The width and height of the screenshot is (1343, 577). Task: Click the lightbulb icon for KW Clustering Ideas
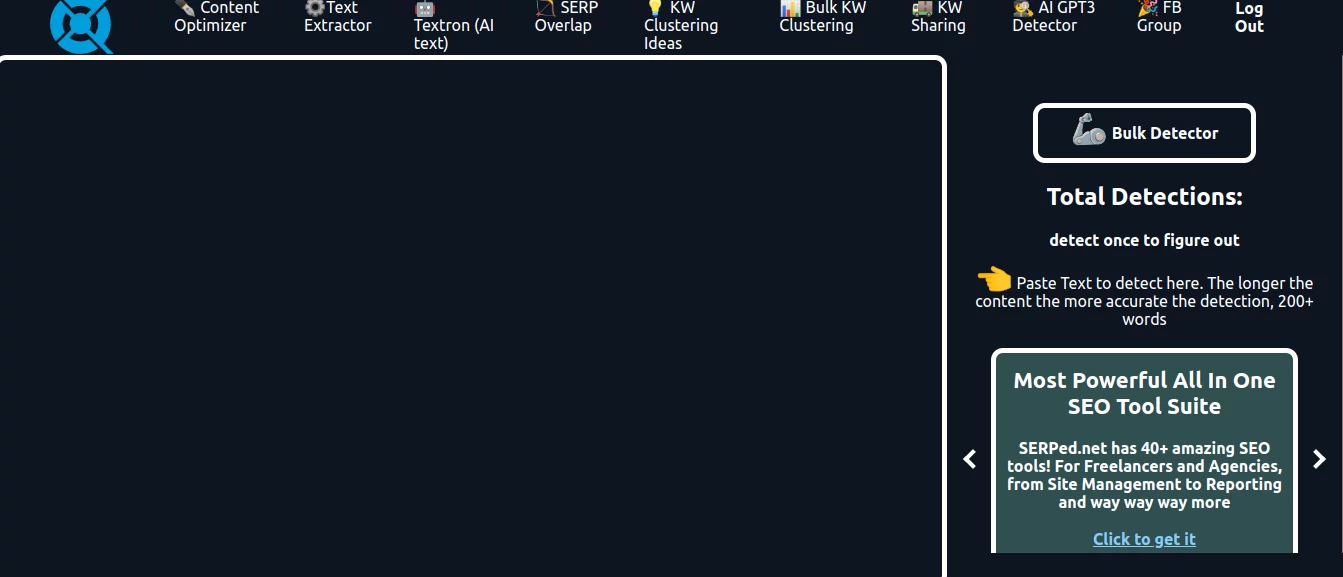(x=655, y=7)
